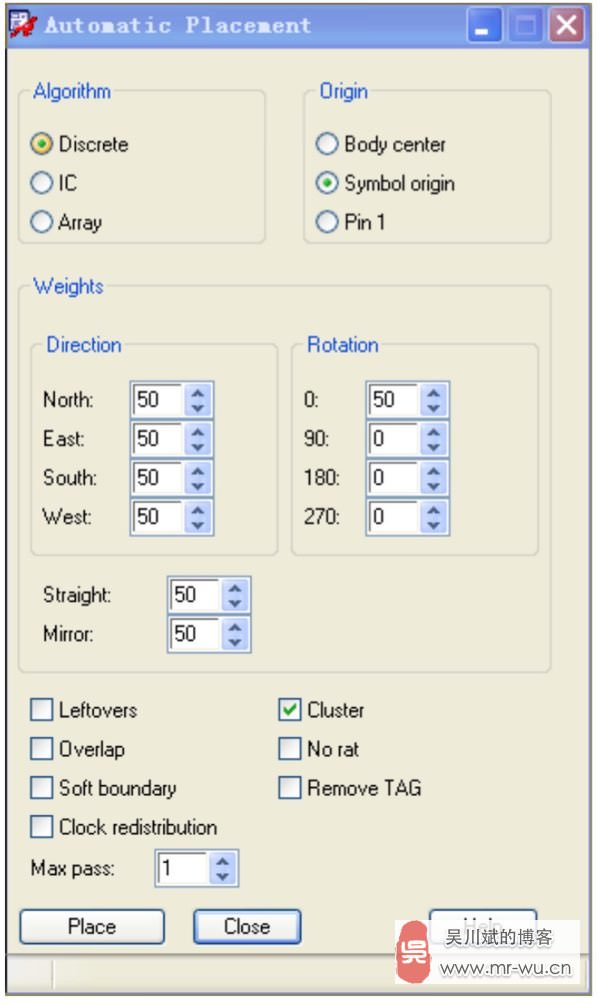Enable the Leftovers checkbox
Image resolution: width=600 pixels, height=1005 pixels.
point(42,710)
